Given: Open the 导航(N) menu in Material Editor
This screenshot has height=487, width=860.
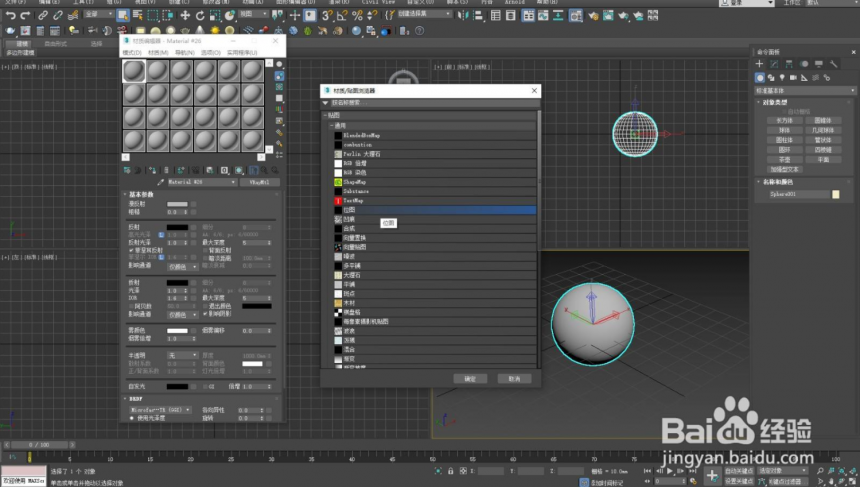Looking at the screenshot, I should 185,53.
